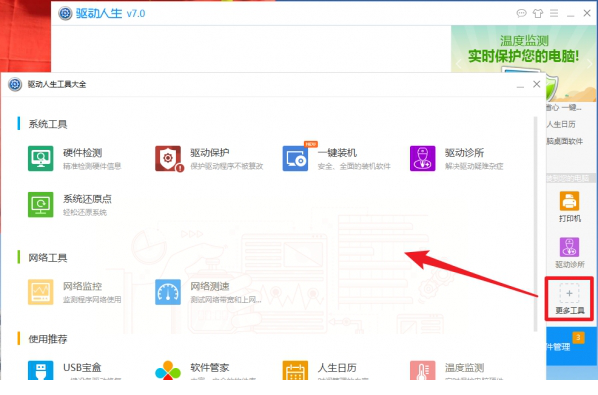The image size is (598, 395).
Task: Open the USB宝盒 icon
Action: (x=40, y=370)
